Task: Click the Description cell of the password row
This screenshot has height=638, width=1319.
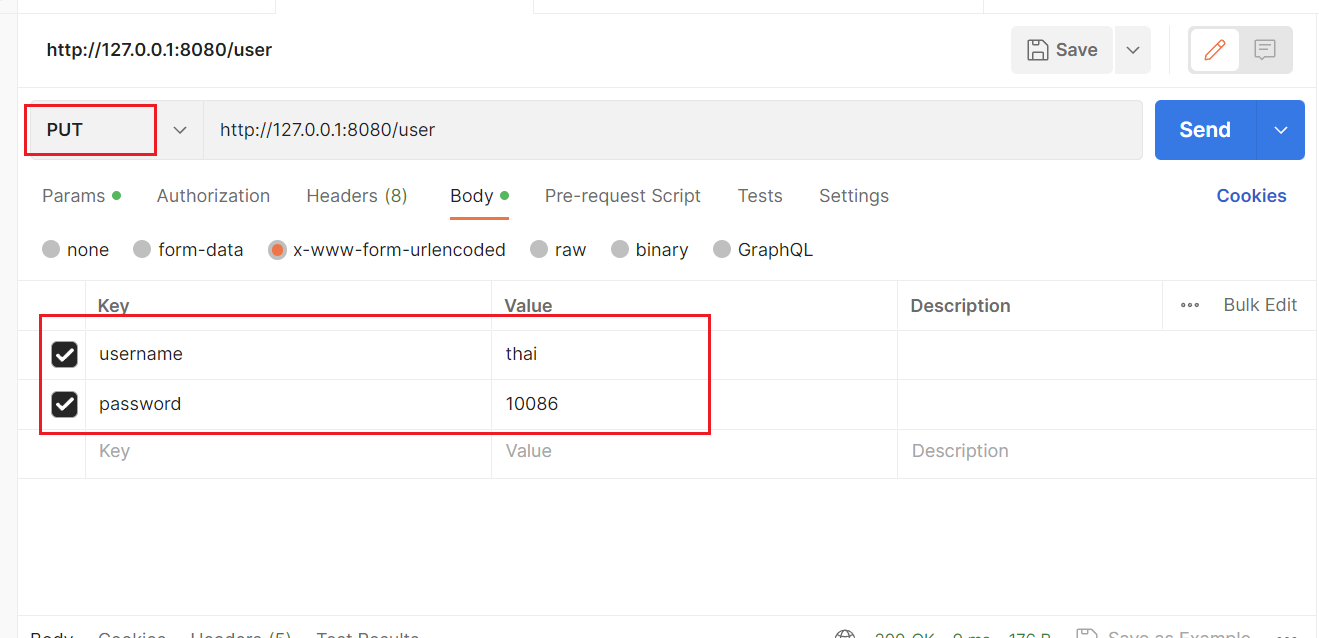Action: [x=1107, y=405]
